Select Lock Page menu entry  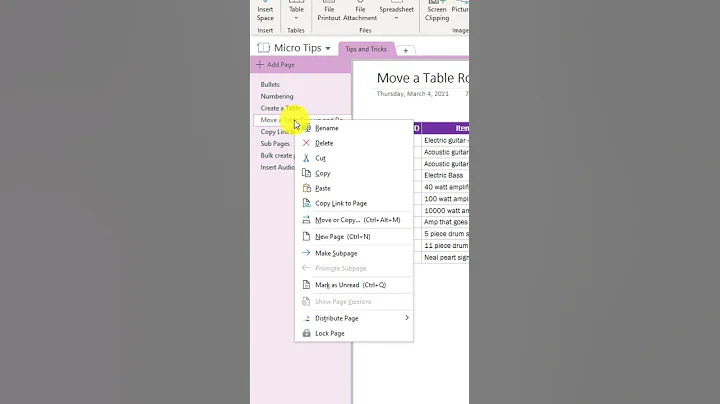click(x=354, y=333)
